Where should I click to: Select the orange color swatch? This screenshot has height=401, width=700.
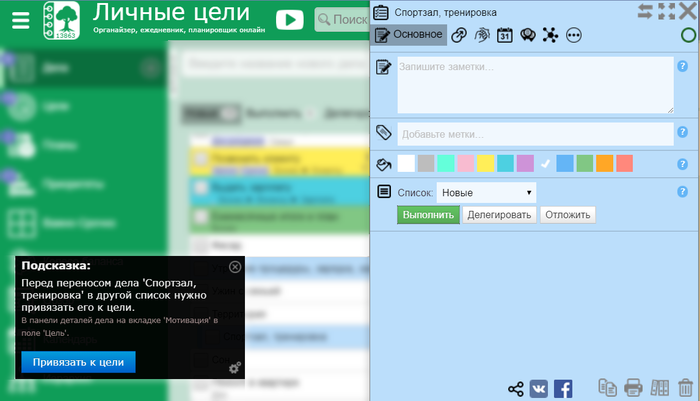604,163
